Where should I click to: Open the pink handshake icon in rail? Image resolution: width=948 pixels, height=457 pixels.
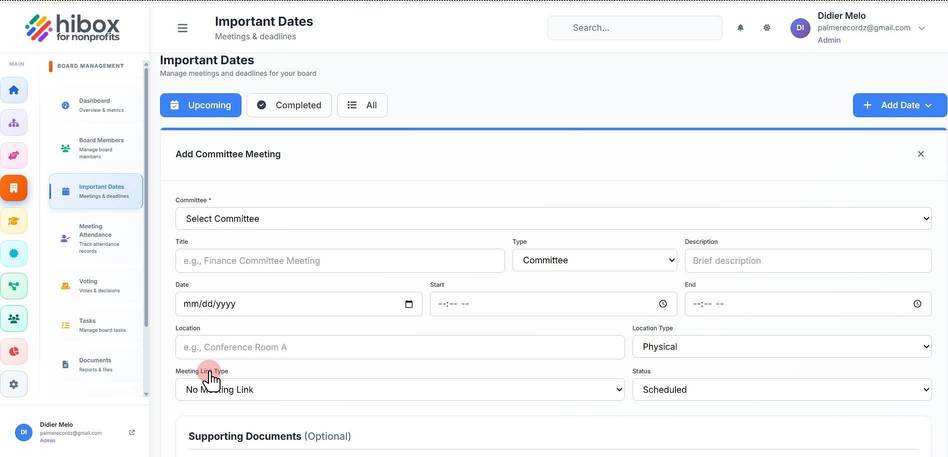click(14, 155)
